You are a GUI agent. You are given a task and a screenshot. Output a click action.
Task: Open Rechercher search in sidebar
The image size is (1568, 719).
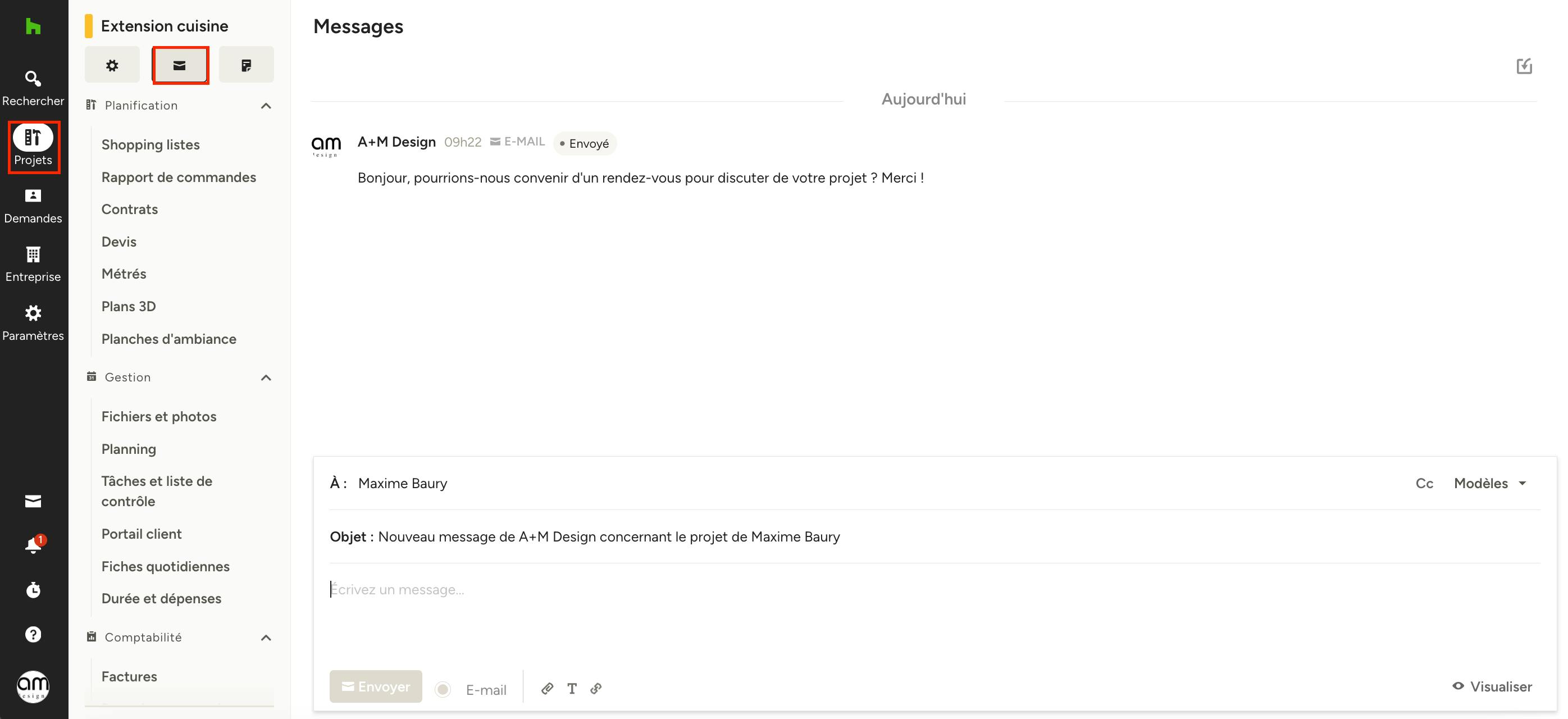click(33, 87)
